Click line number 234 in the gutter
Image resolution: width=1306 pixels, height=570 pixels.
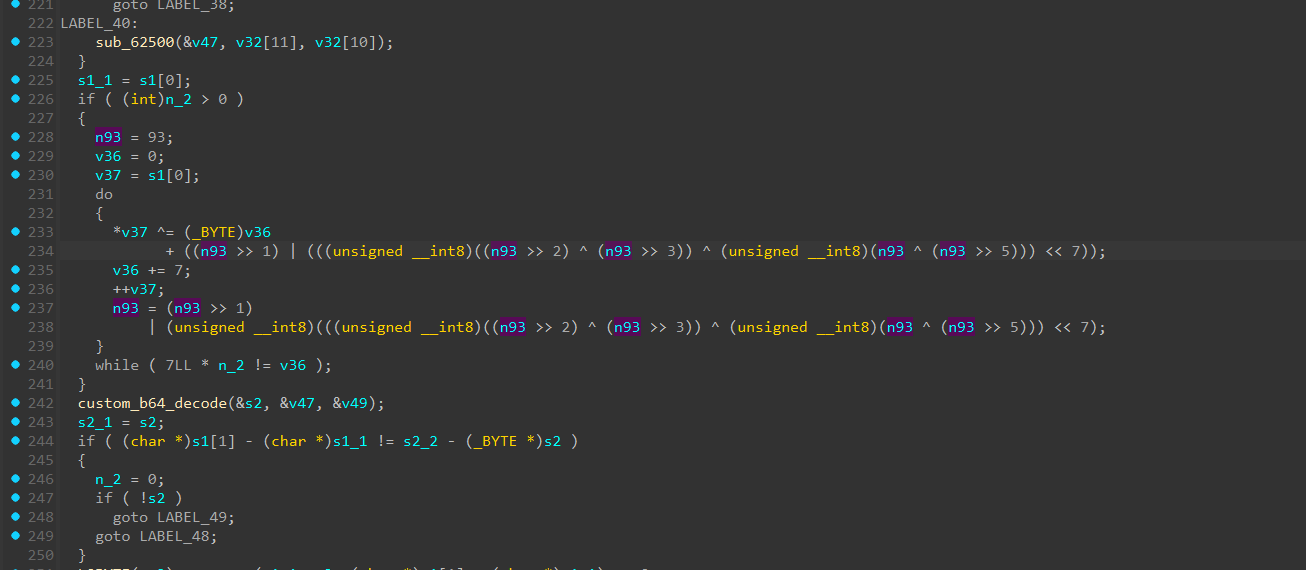41,251
